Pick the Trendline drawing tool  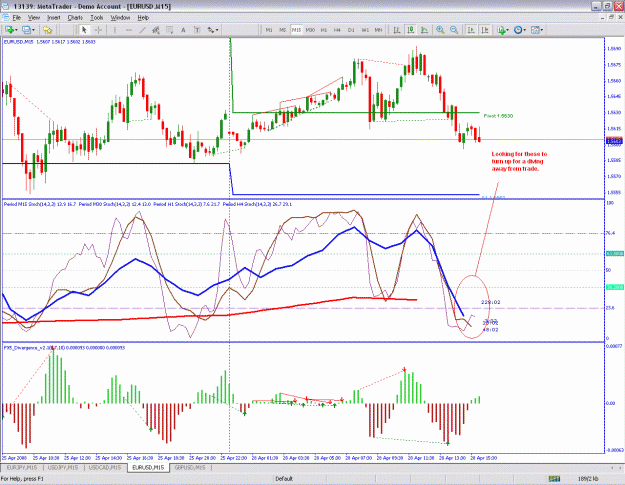tap(142, 30)
